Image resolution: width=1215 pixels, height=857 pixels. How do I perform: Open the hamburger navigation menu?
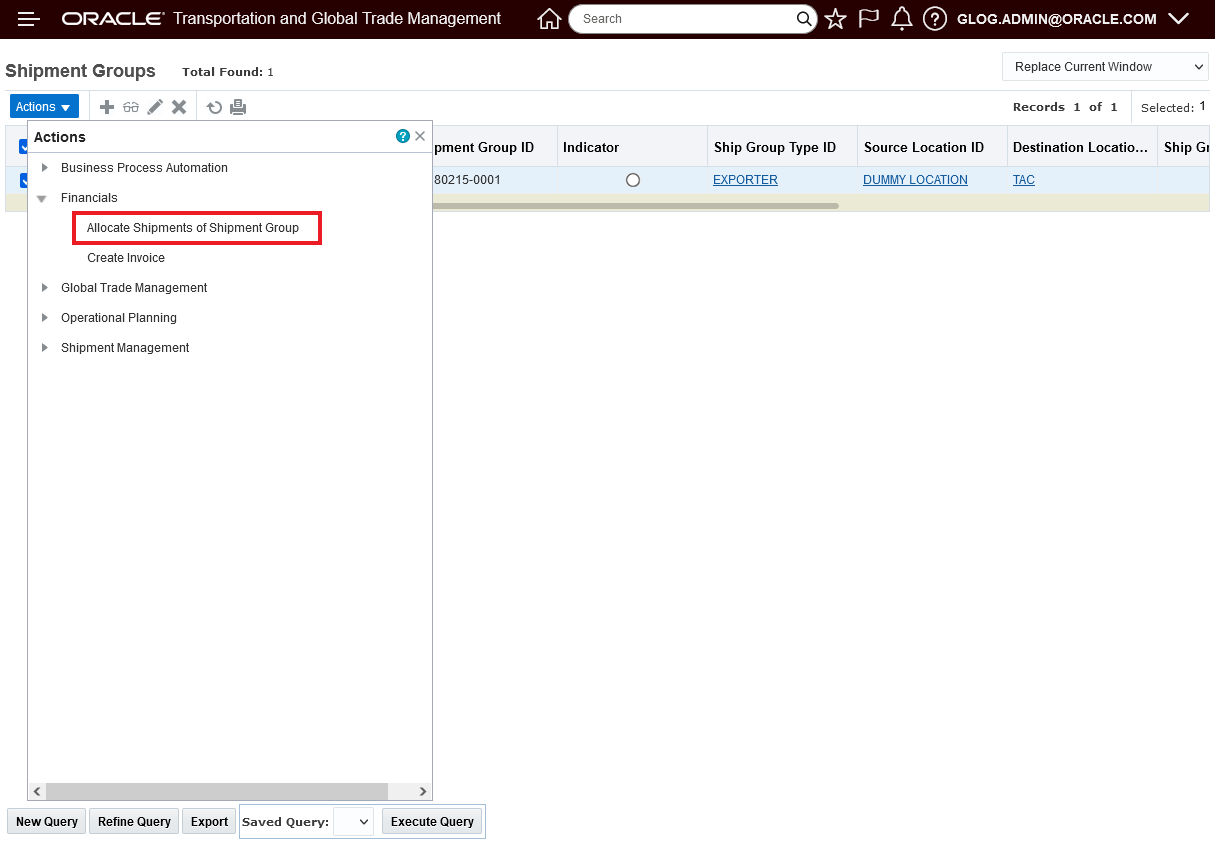point(29,19)
